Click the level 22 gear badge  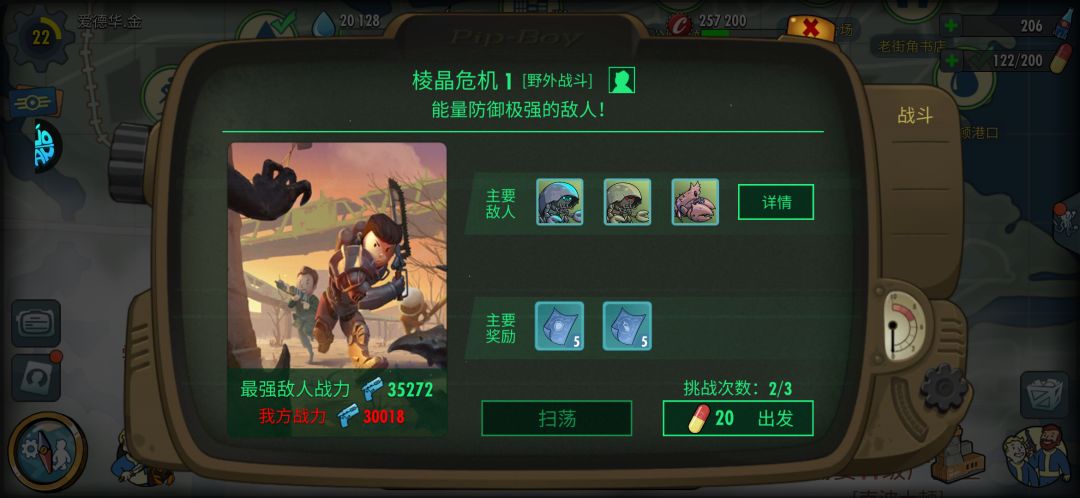coord(41,37)
